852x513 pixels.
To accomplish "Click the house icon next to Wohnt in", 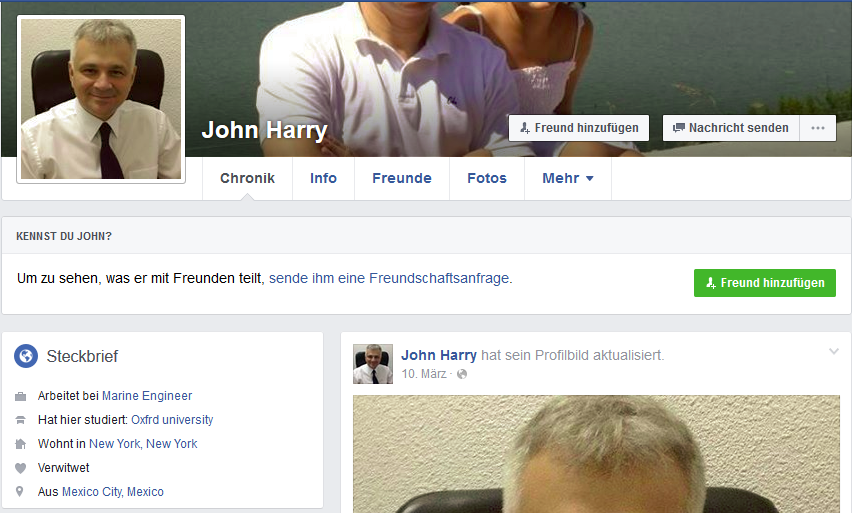I will point(21,444).
